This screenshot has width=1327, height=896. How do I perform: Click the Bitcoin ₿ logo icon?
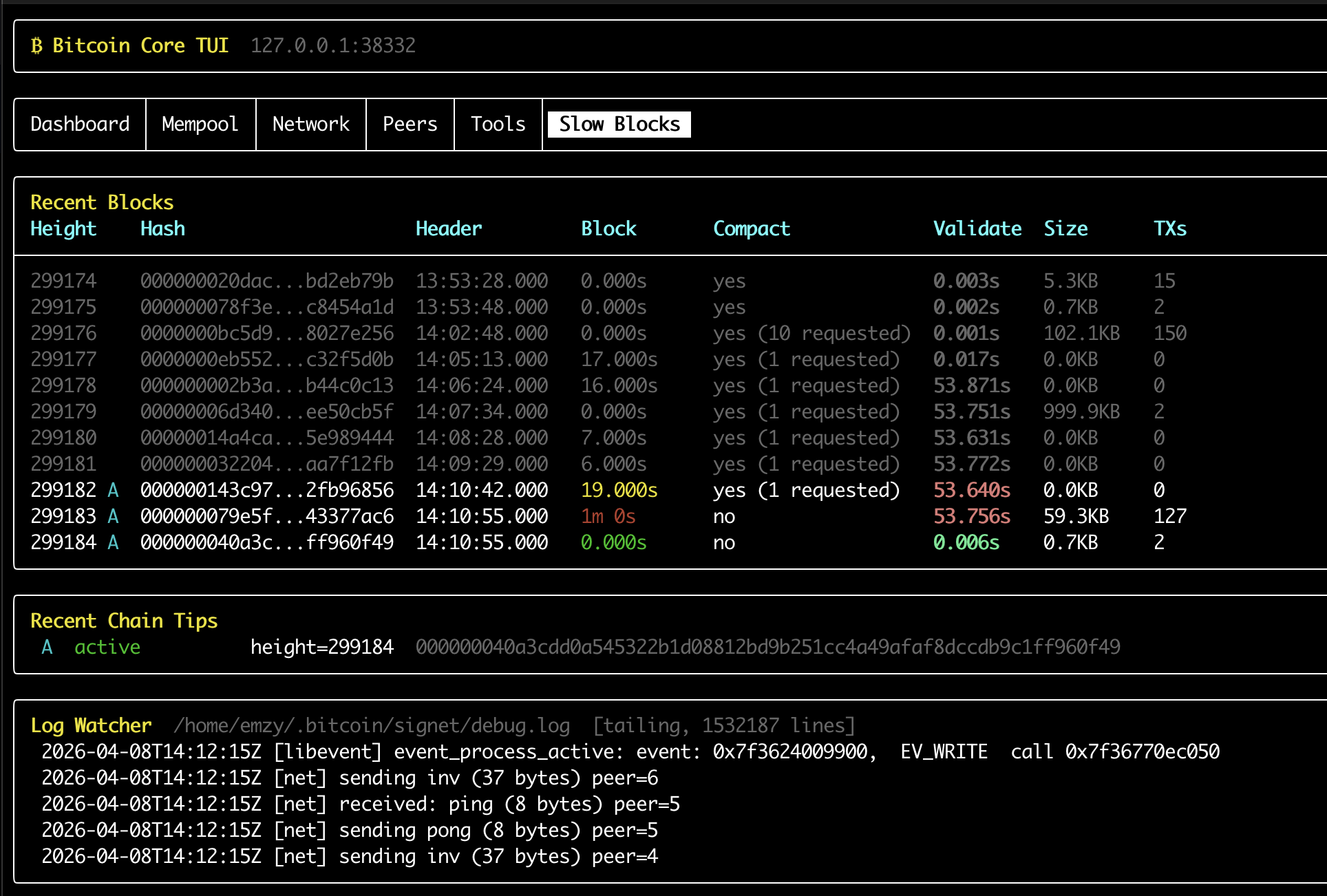(37, 45)
